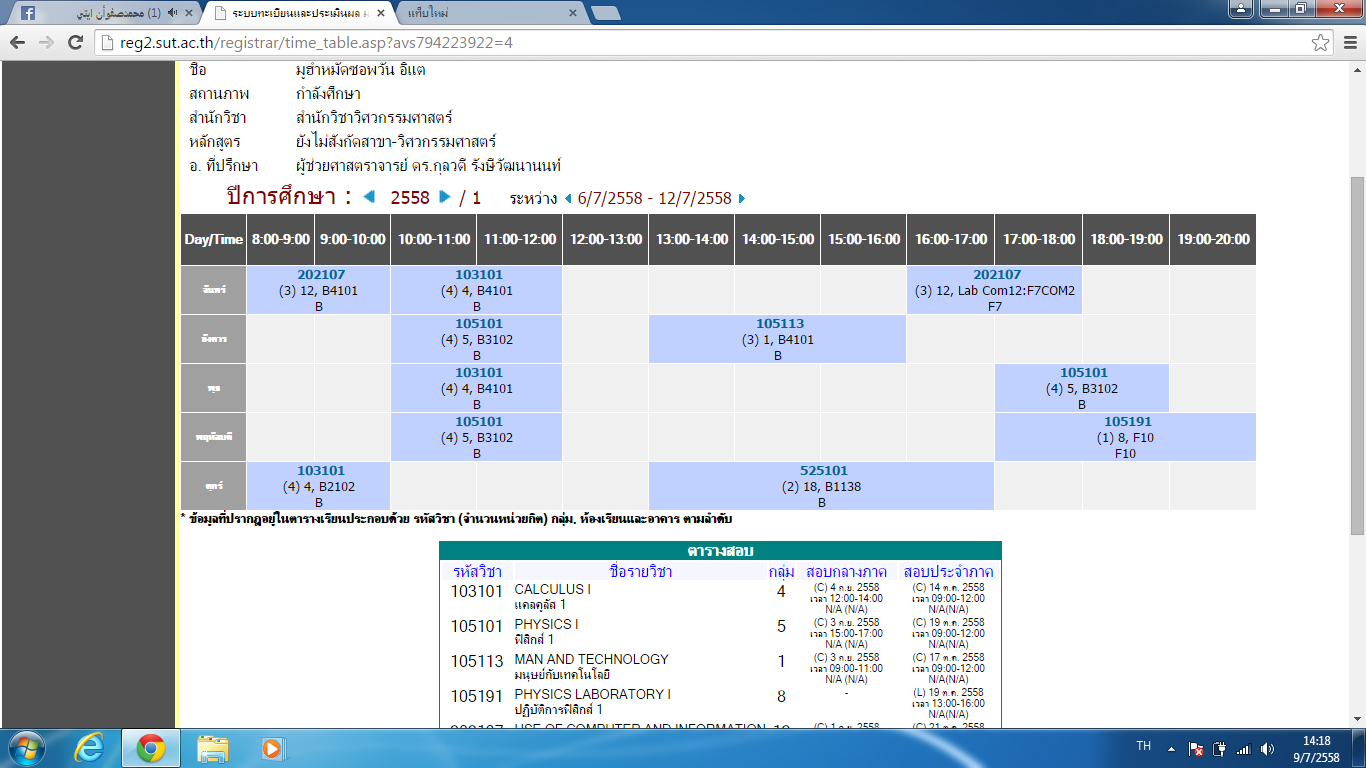Click the browser back arrow button

(x=18, y=43)
